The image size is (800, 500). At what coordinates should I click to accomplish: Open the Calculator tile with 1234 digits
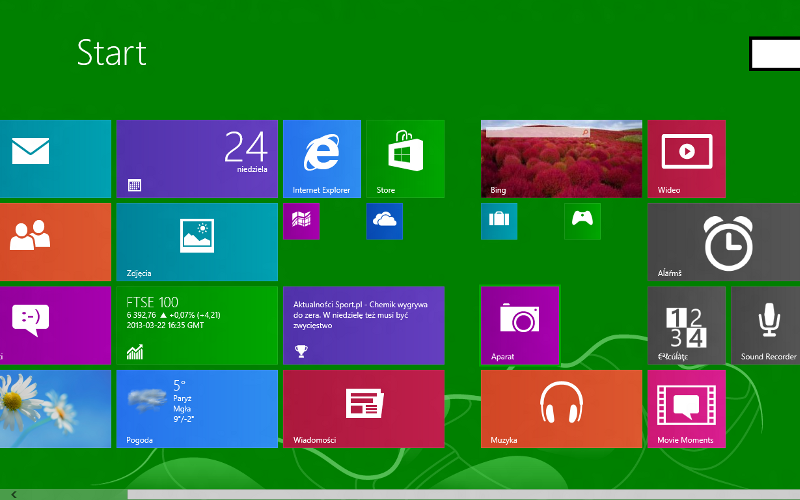(x=687, y=326)
